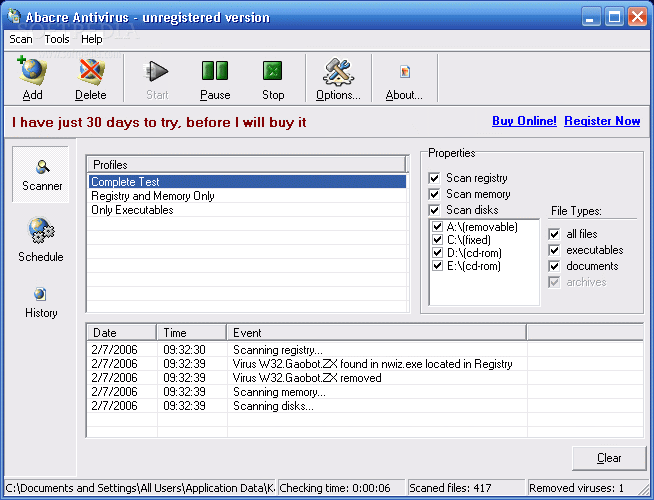Click the Checking time status bar entry
This screenshot has width=654, height=500.
click(x=341, y=488)
